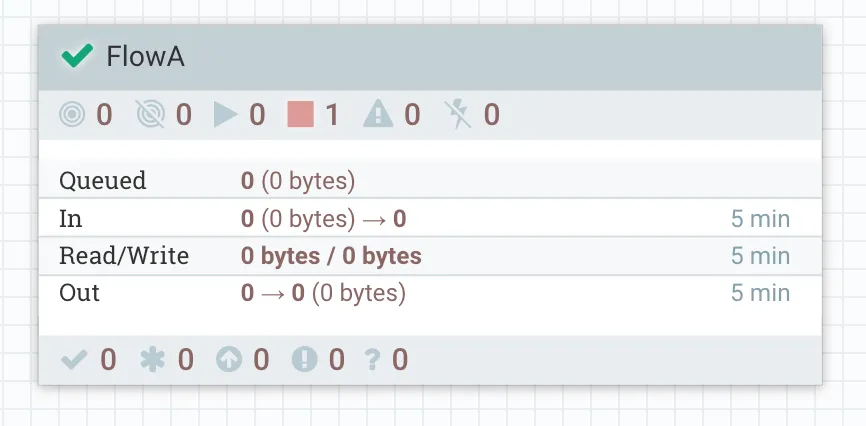This screenshot has height=426, width=866.
Task: Click the Out statistics row label
Action: click(80, 293)
